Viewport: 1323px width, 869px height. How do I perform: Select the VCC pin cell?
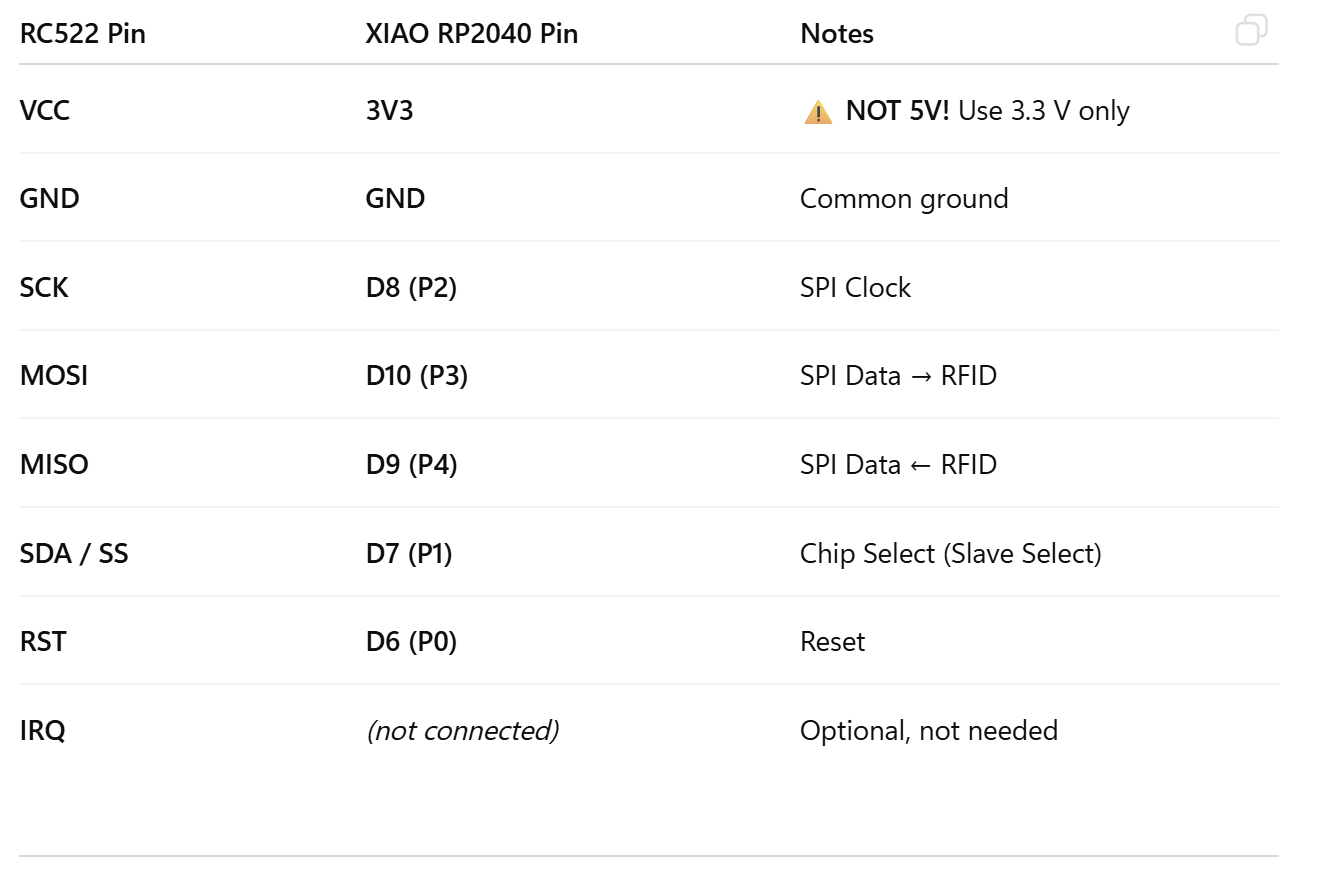(x=45, y=110)
